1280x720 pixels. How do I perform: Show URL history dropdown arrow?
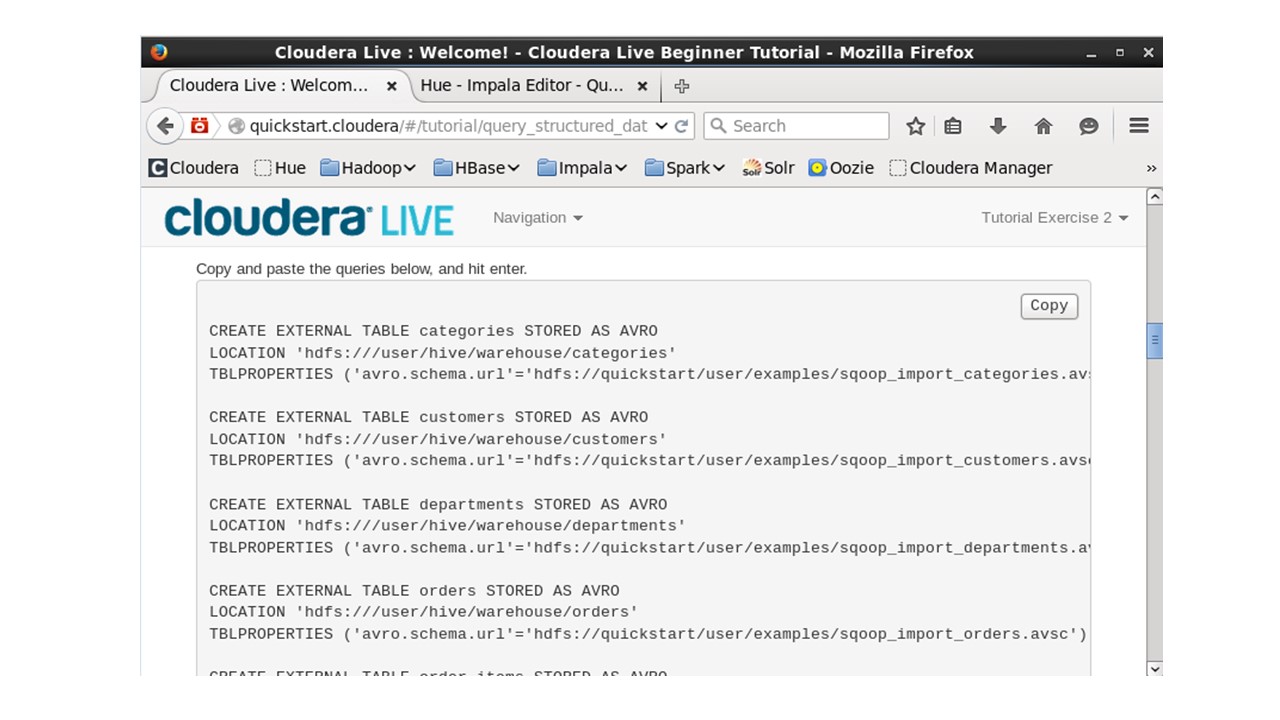pos(661,126)
